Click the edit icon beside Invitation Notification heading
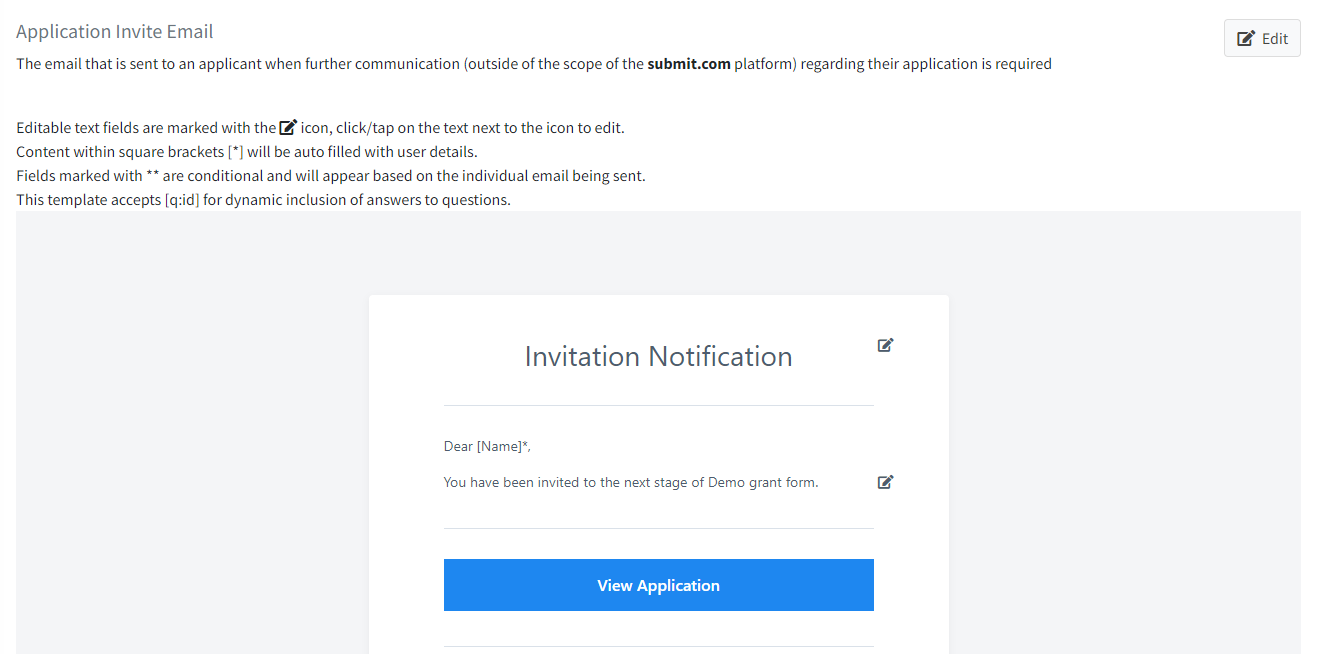Viewport: 1317px width, 654px height. [885, 345]
